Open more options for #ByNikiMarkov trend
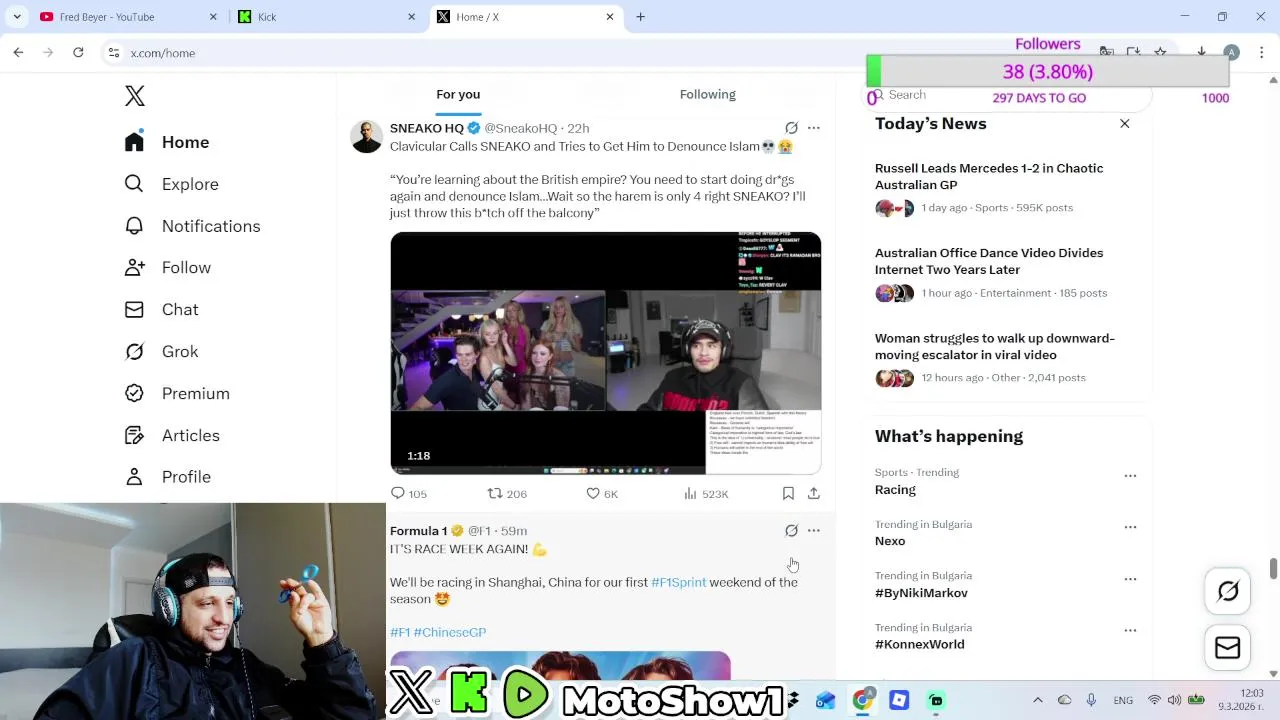Screen dimensions: 1280x720 1130,579
